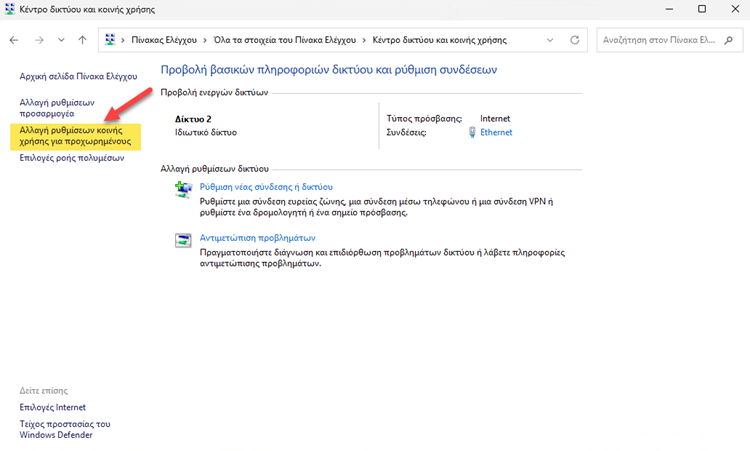Open 'Αλλαγή ρυθμίσεων προσαρμογέα' link
Screen dimensions: 750x451
57,108
